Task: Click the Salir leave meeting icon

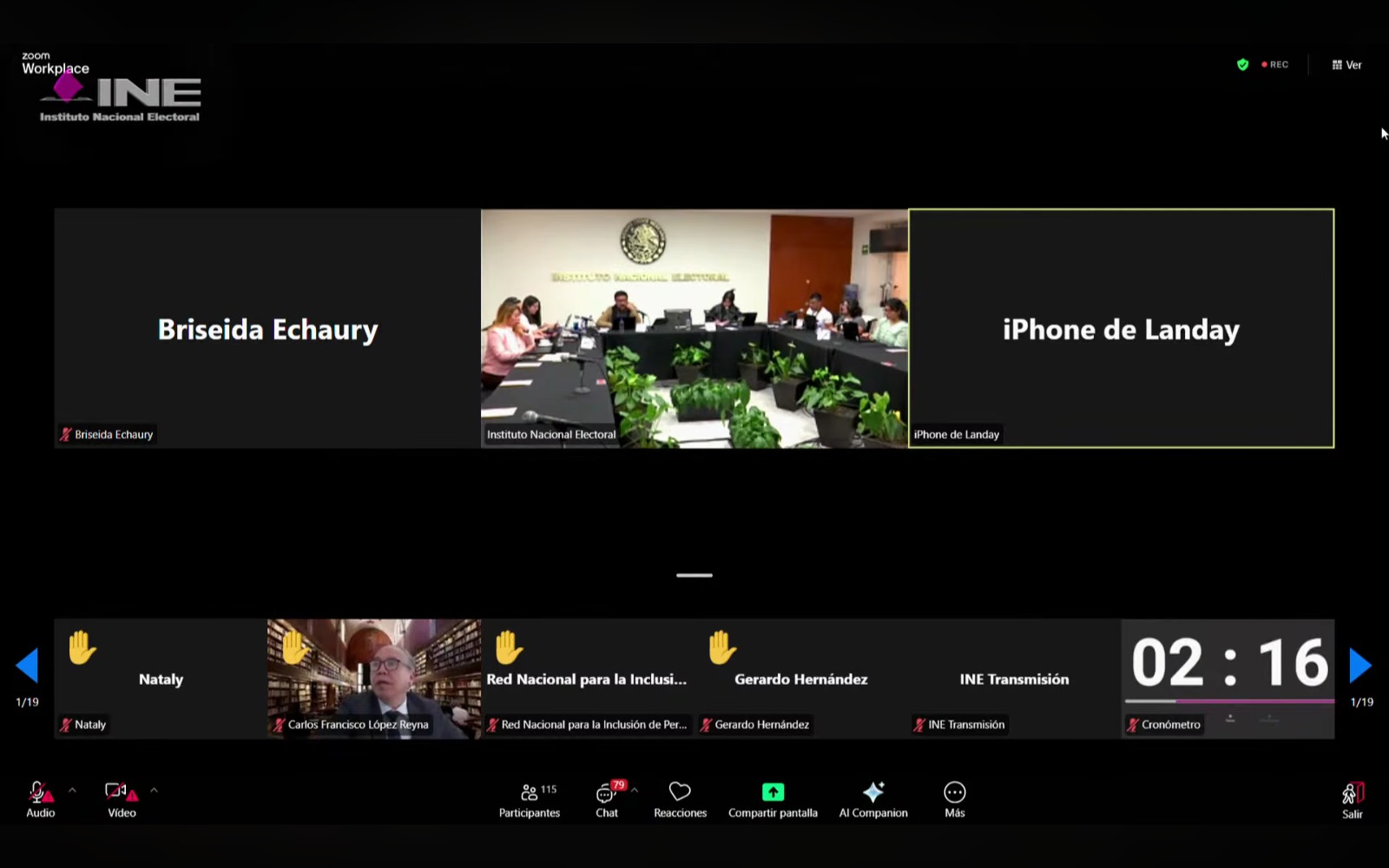Action: click(x=1352, y=799)
